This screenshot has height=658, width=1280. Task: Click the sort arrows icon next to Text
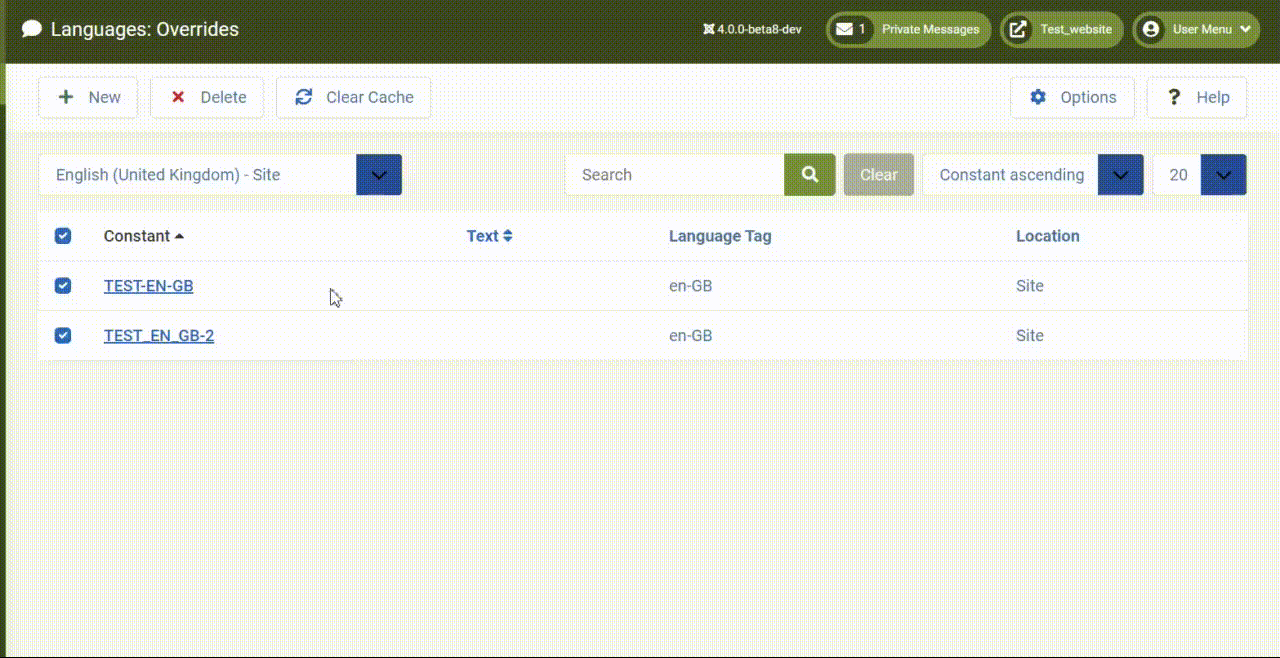pyautogui.click(x=508, y=236)
